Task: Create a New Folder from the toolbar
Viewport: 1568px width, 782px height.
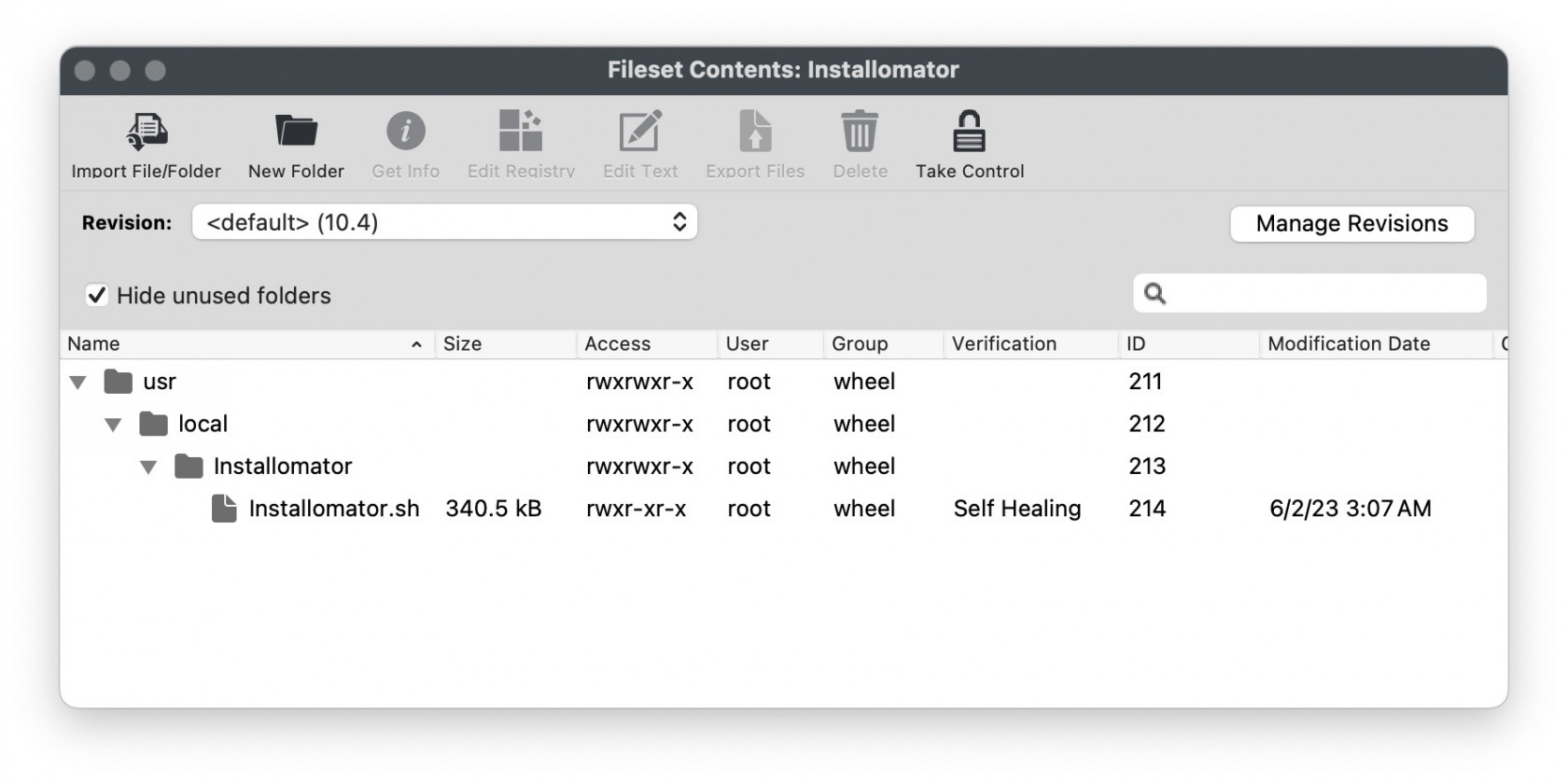Action: (x=297, y=132)
